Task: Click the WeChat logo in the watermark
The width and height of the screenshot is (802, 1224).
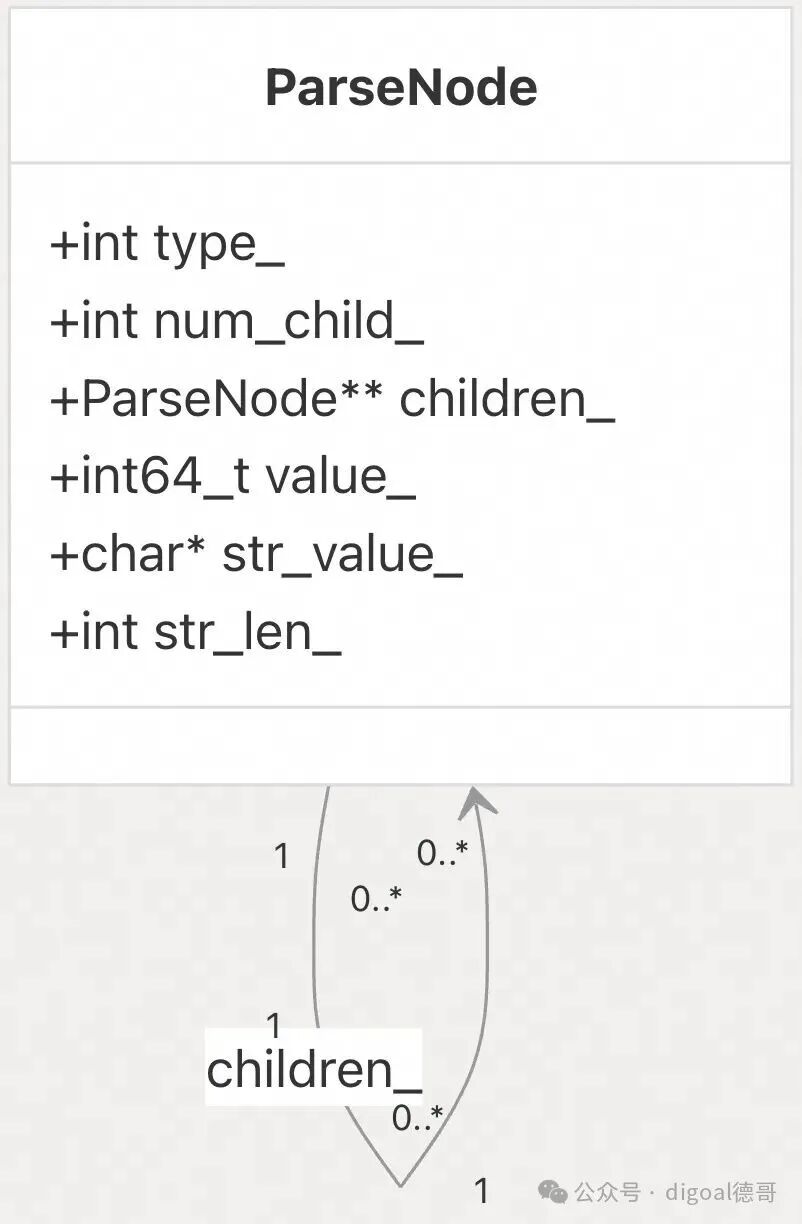Action: (x=554, y=1191)
